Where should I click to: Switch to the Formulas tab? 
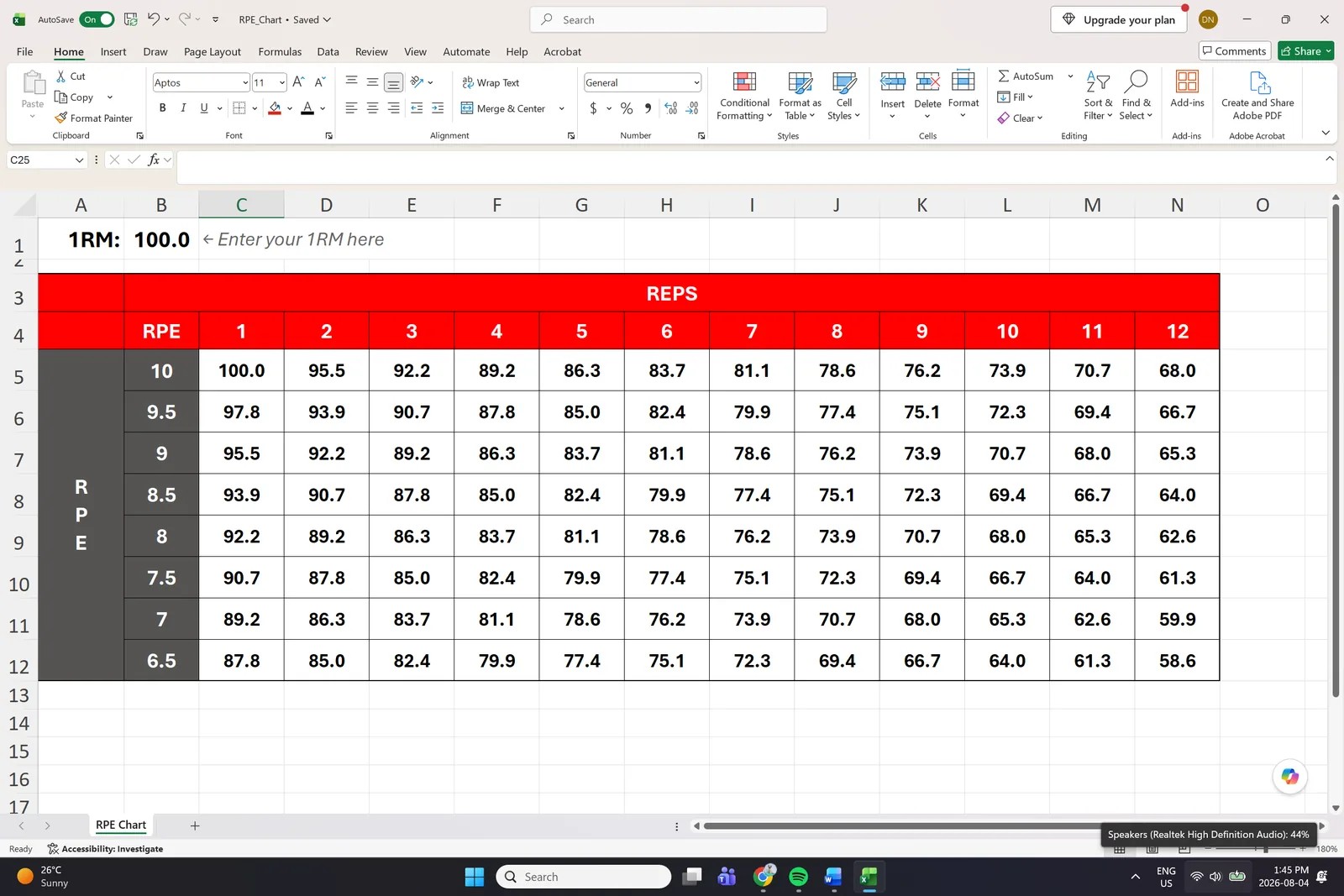click(x=280, y=51)
